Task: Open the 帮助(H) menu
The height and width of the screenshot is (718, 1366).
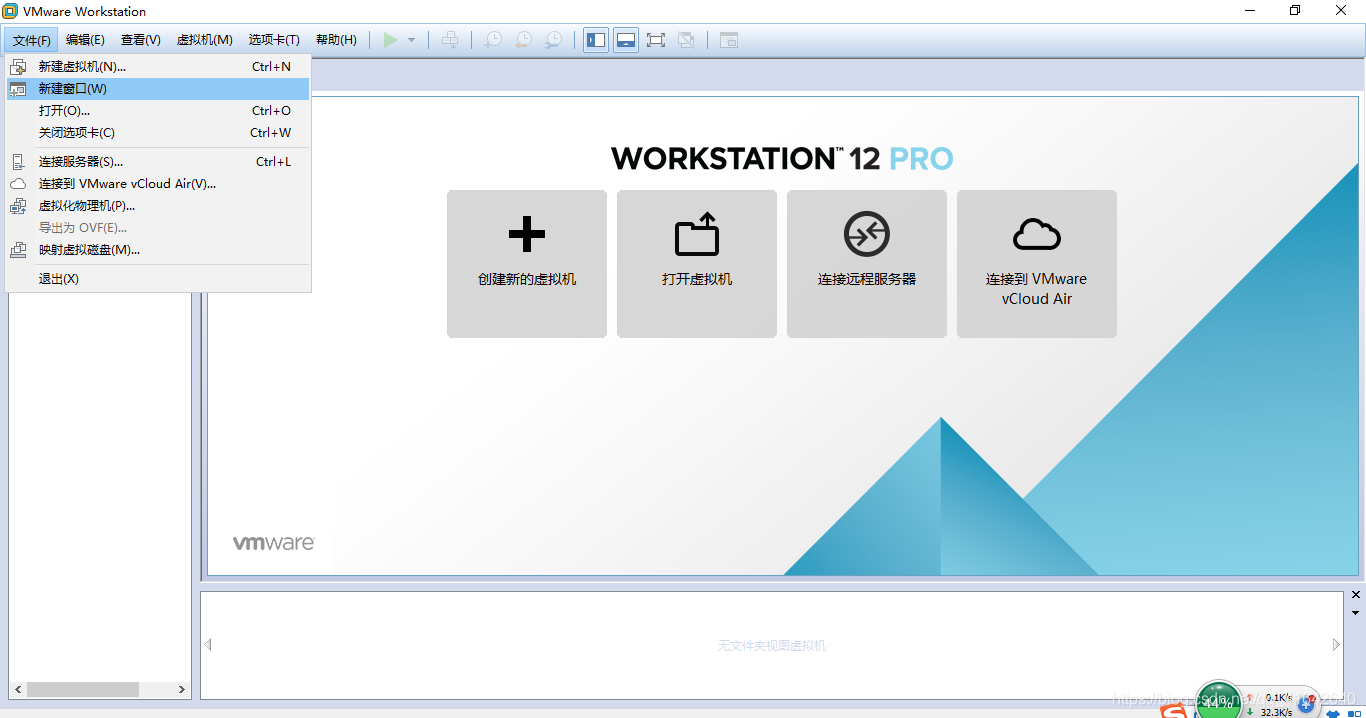Action: (x=336, y=40)
